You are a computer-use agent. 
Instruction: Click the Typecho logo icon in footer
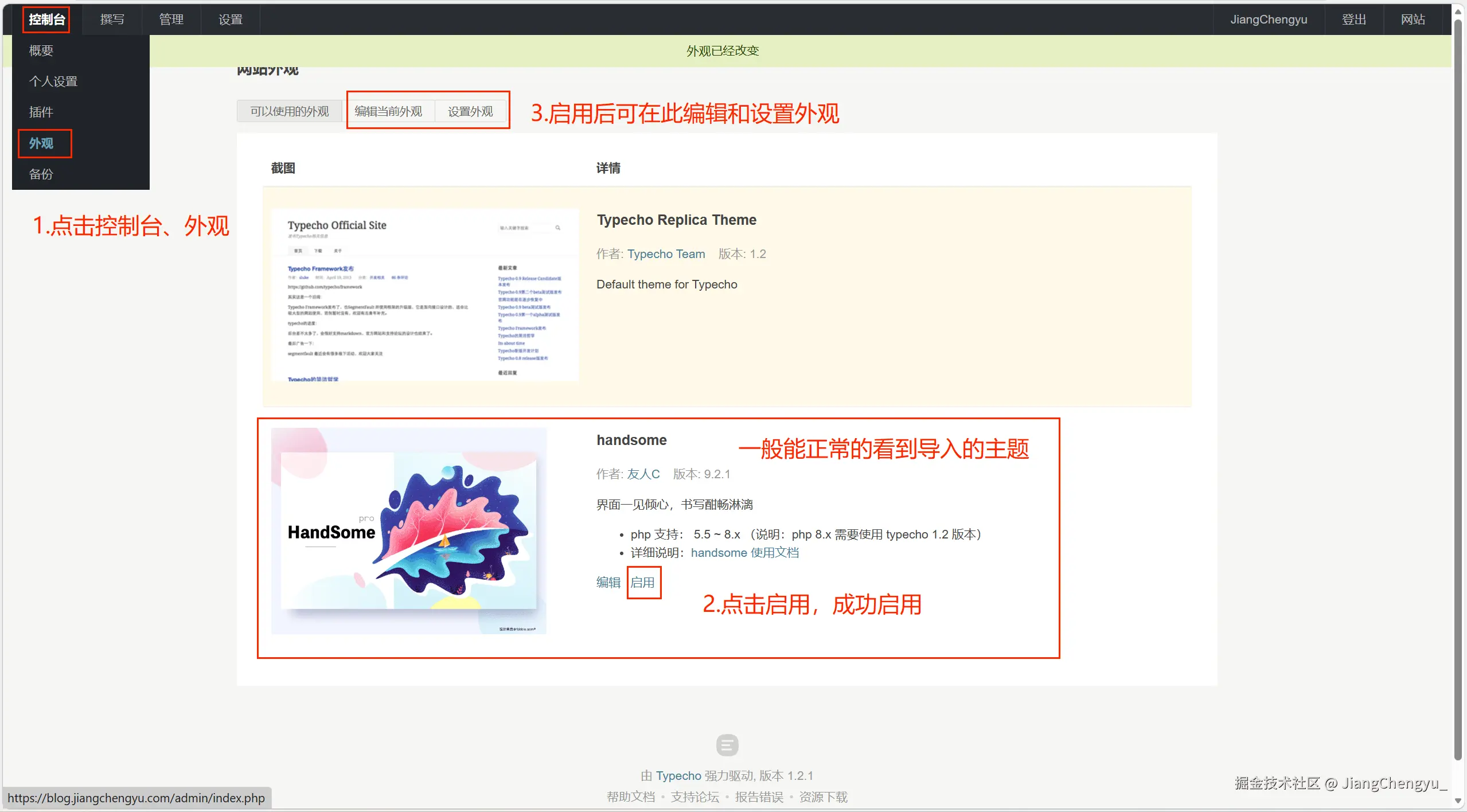tap(727, 745)
